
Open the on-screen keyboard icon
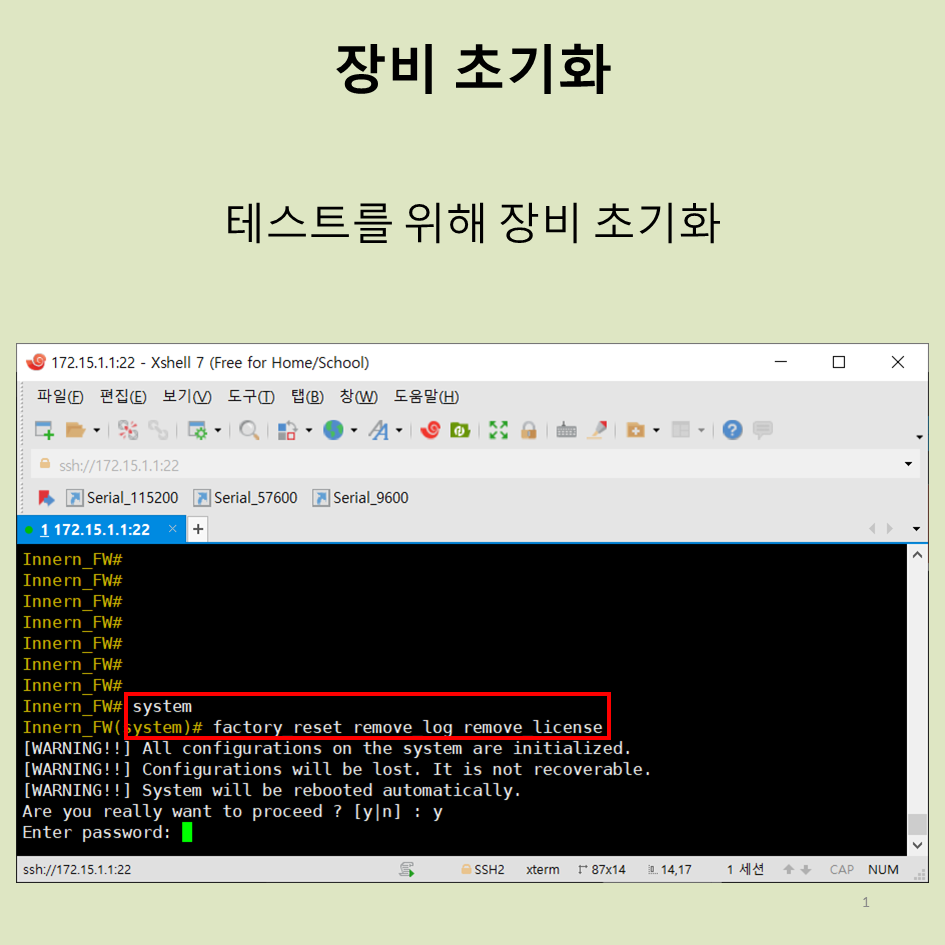pyautogui.click(x=566, y=429)
